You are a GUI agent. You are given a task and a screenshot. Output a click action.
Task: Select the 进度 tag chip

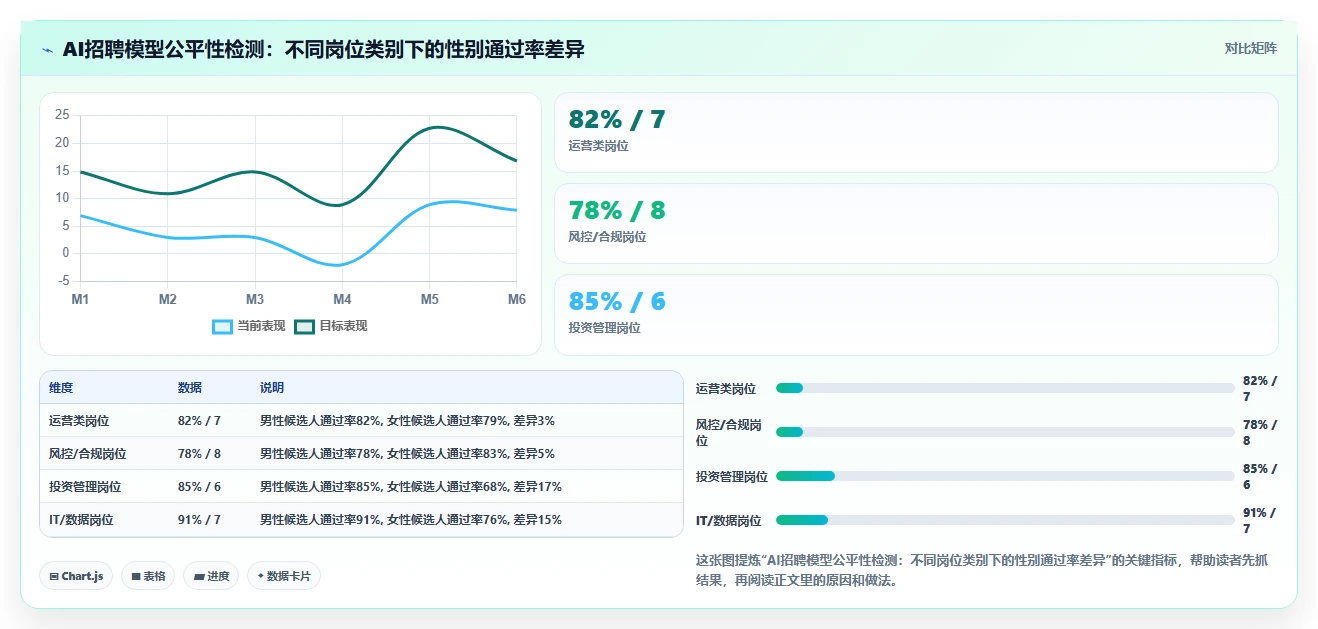211,576
